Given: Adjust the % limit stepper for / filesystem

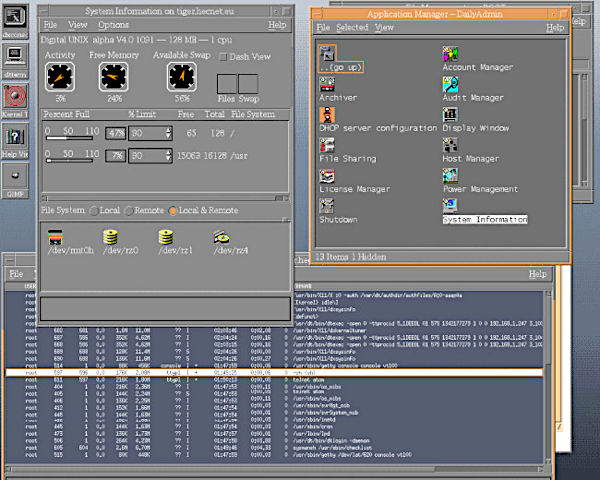Looking at the screenshot, I should pyautogui.click(x=168, y=133).
